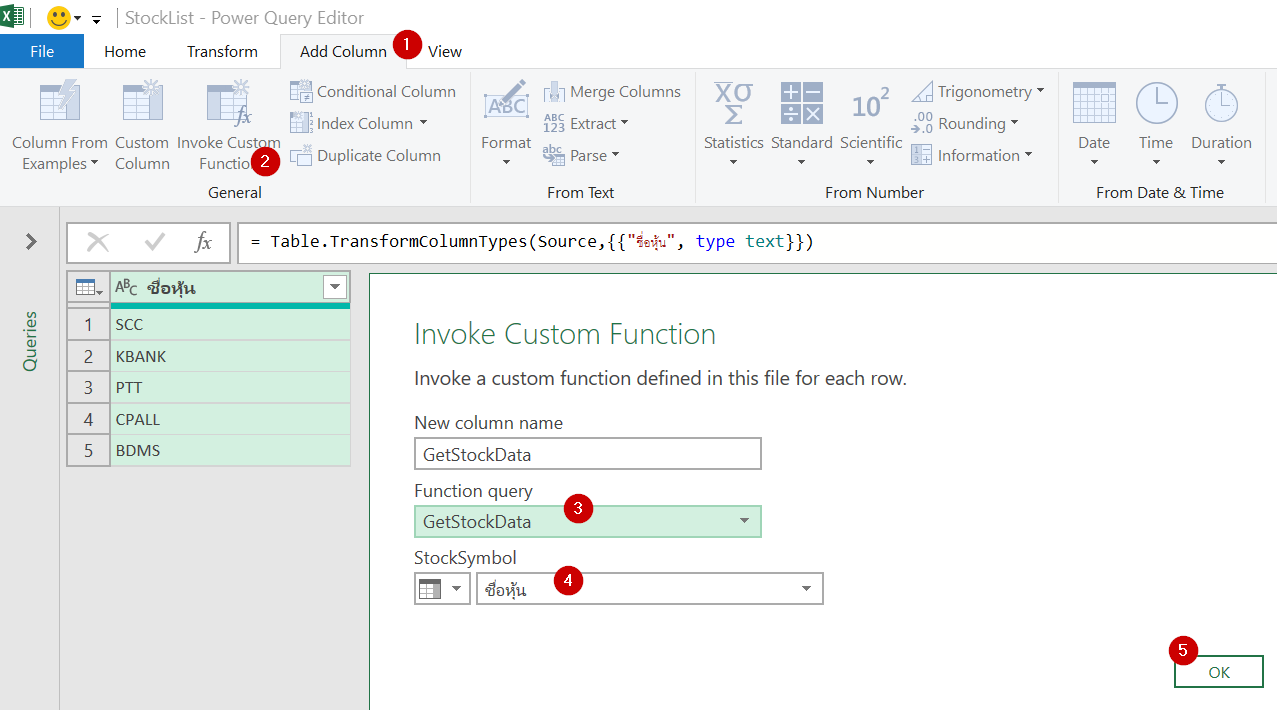Screen dimensions: 1277x710
Task: Open Column From Examples
Action: pyautogui.click(x=58, y=125)
